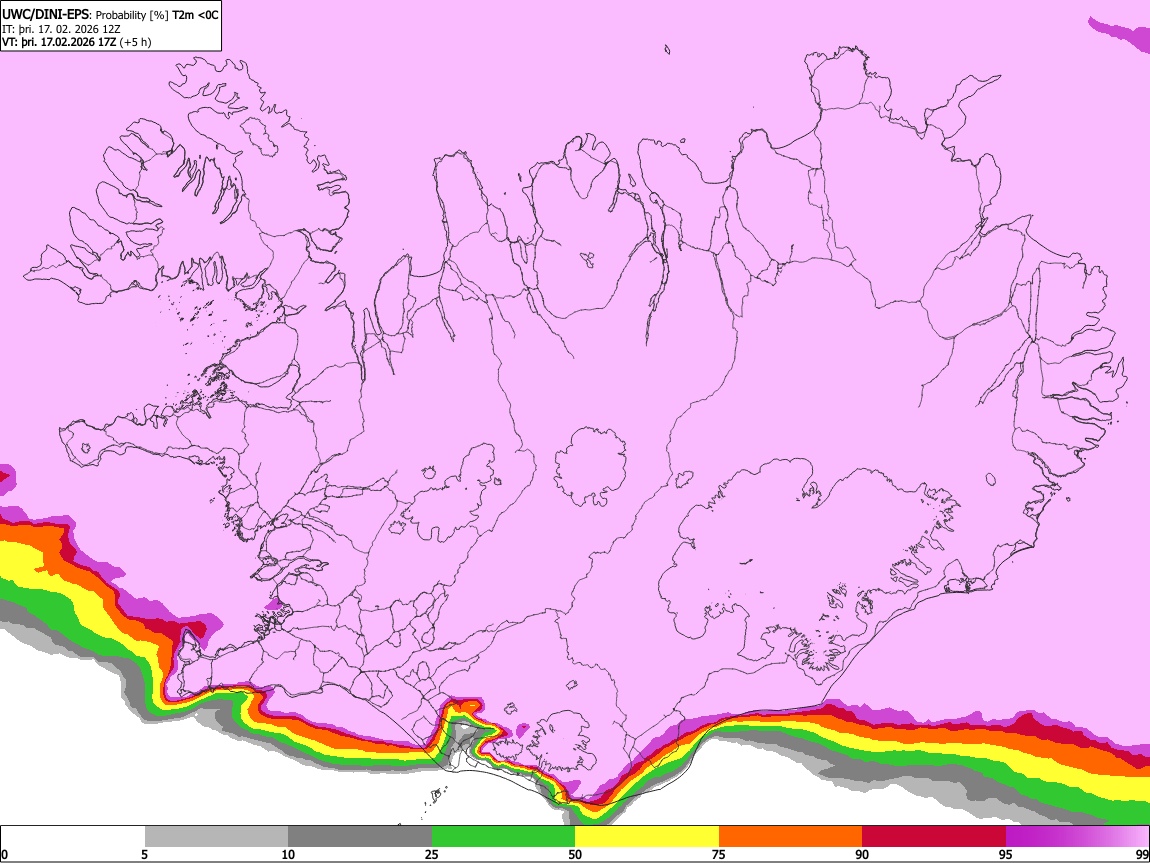Click the 'T2m <0C' parameter label
The width and height of the screenshot is (1150, 863).
point(195,15)
